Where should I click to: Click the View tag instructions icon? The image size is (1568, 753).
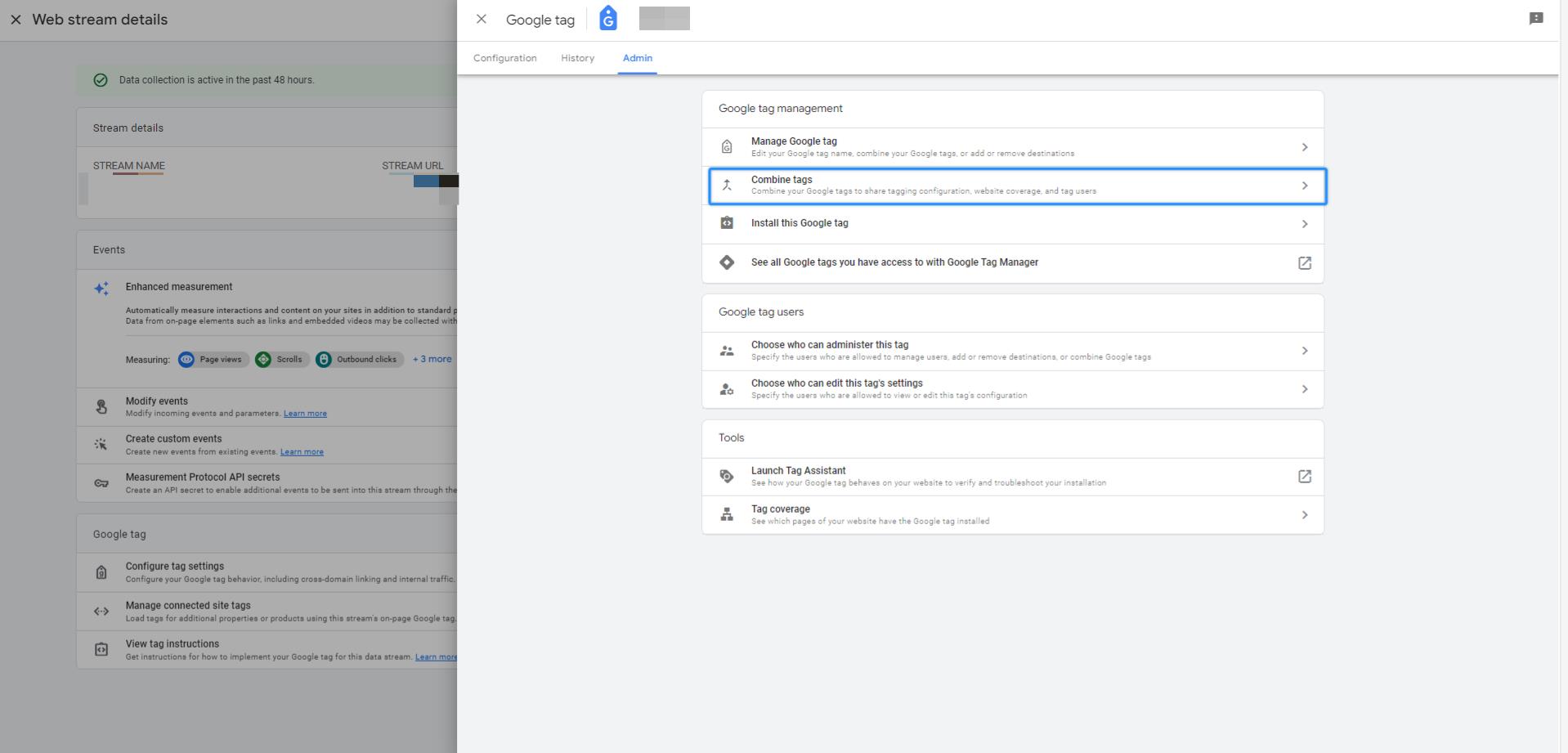101,649
